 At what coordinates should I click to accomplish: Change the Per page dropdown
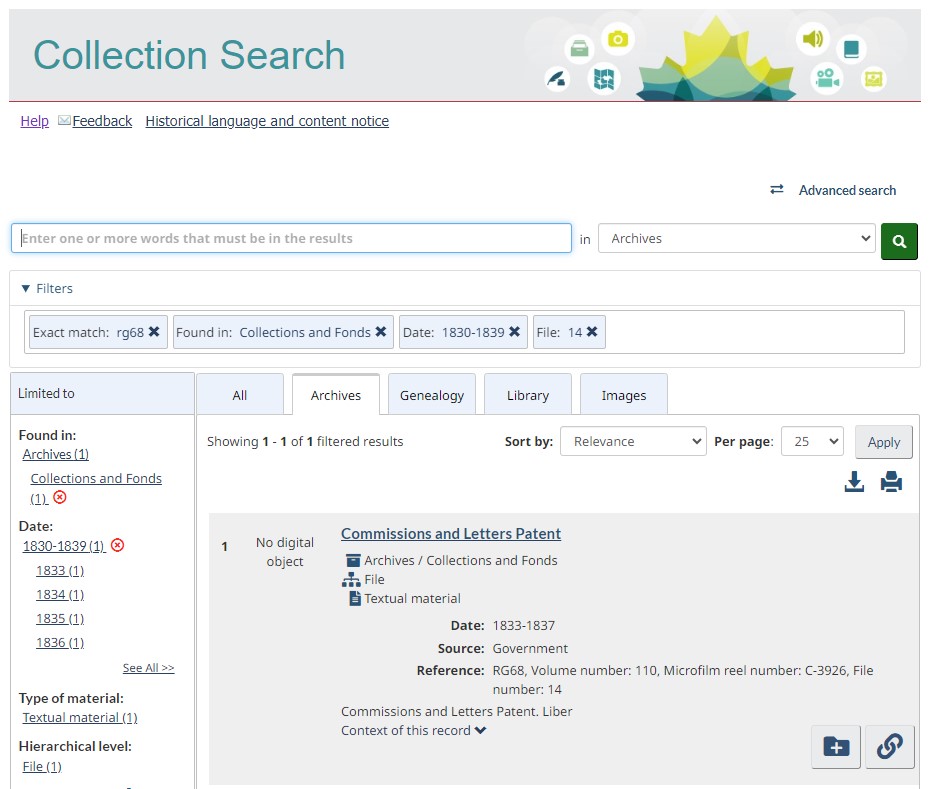tap(811, 441)
